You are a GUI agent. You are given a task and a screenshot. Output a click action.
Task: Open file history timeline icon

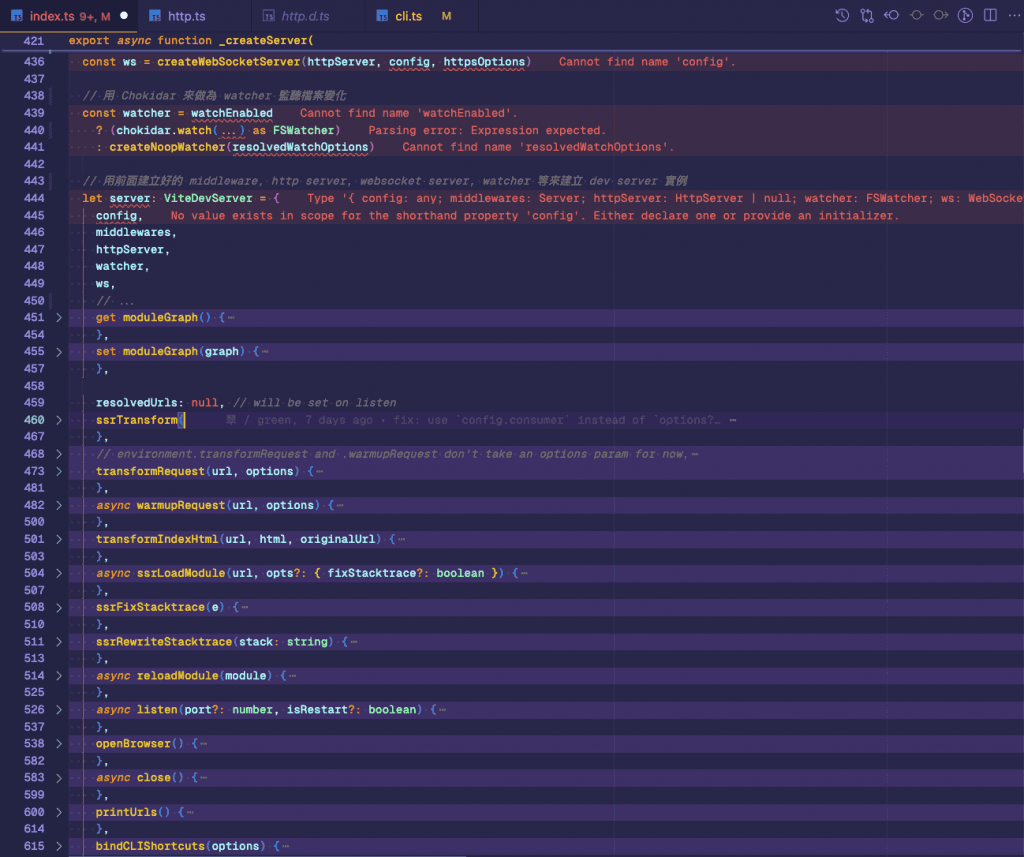842,16
